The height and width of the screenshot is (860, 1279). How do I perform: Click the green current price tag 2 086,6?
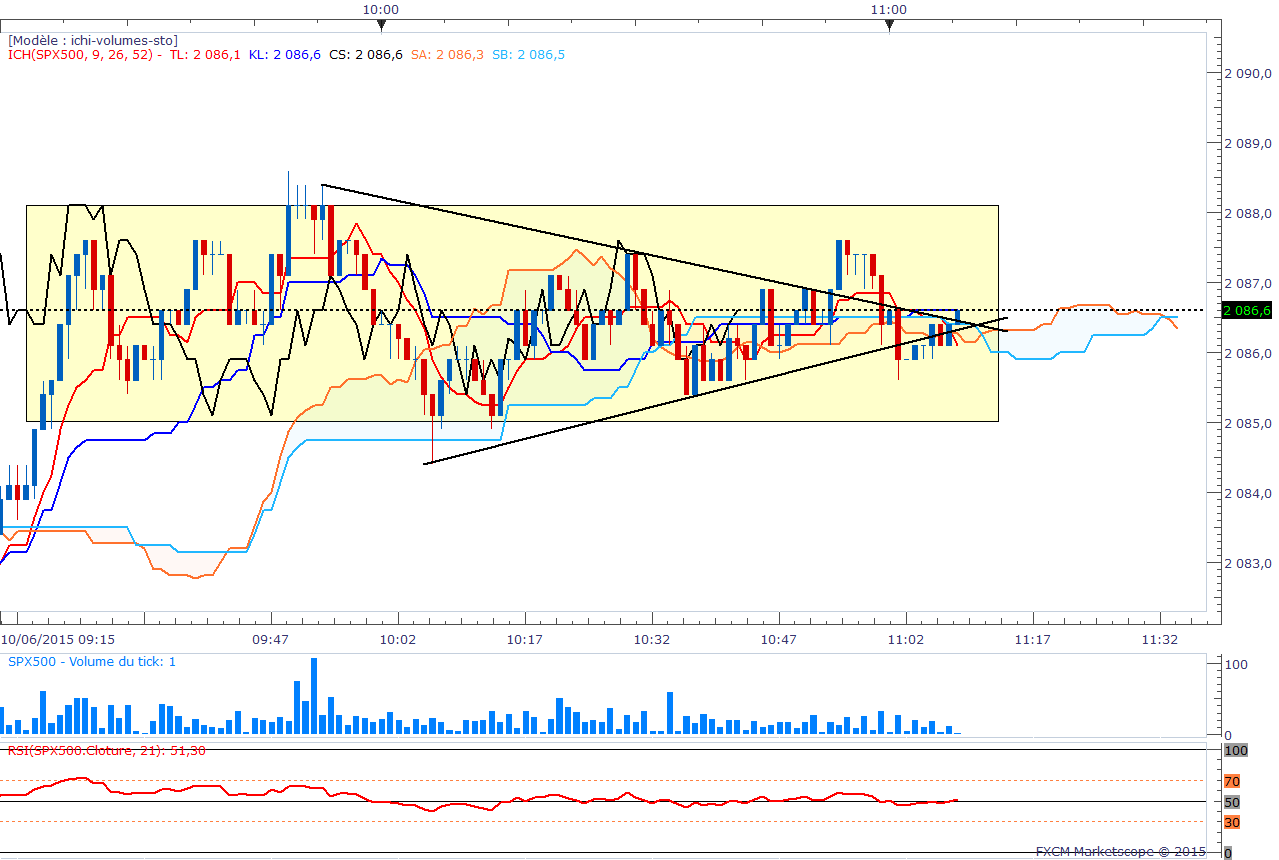pos(1246,310)
